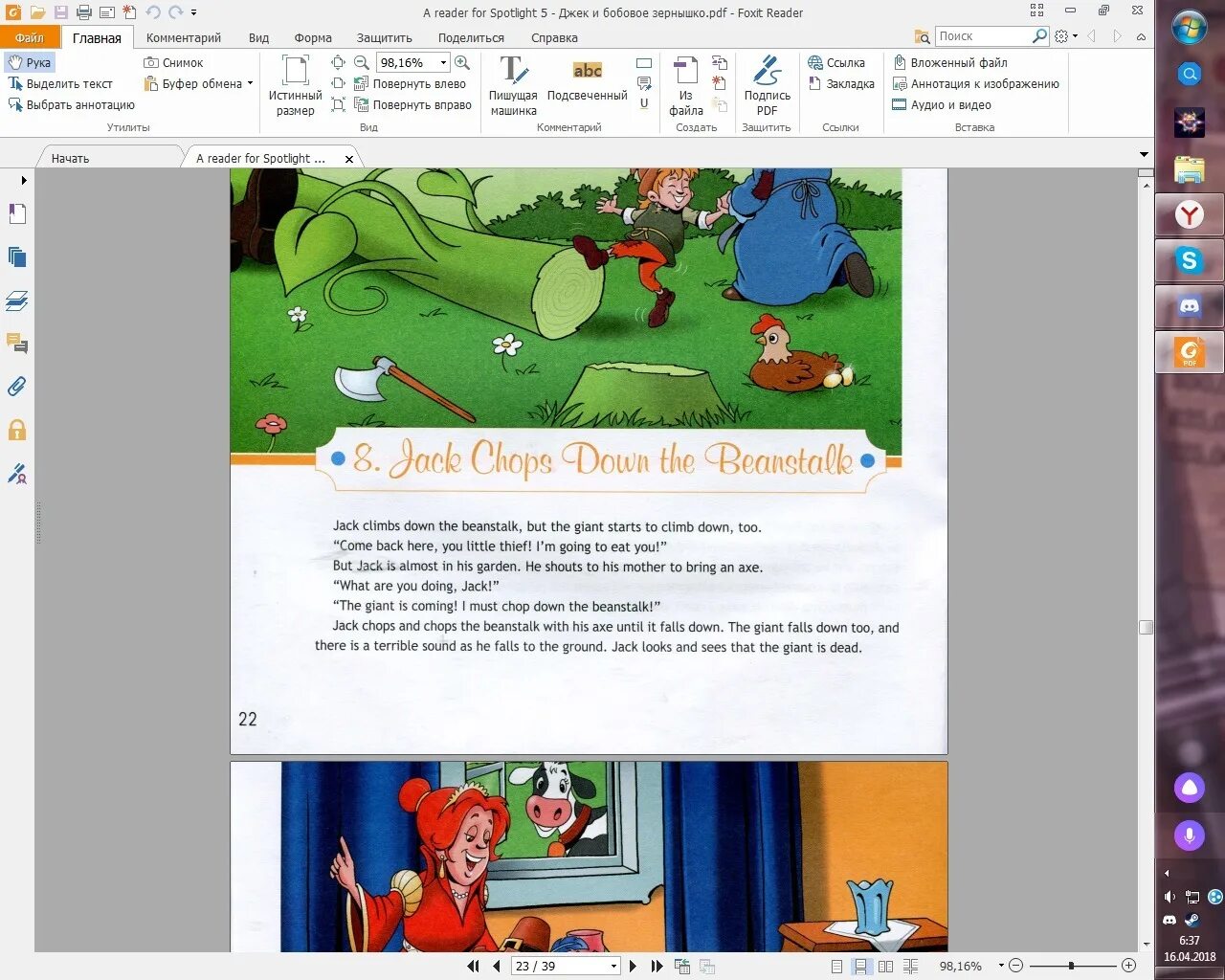Go to the last page
Viewport: 1225px width, 980px height.
pos(657,966)
